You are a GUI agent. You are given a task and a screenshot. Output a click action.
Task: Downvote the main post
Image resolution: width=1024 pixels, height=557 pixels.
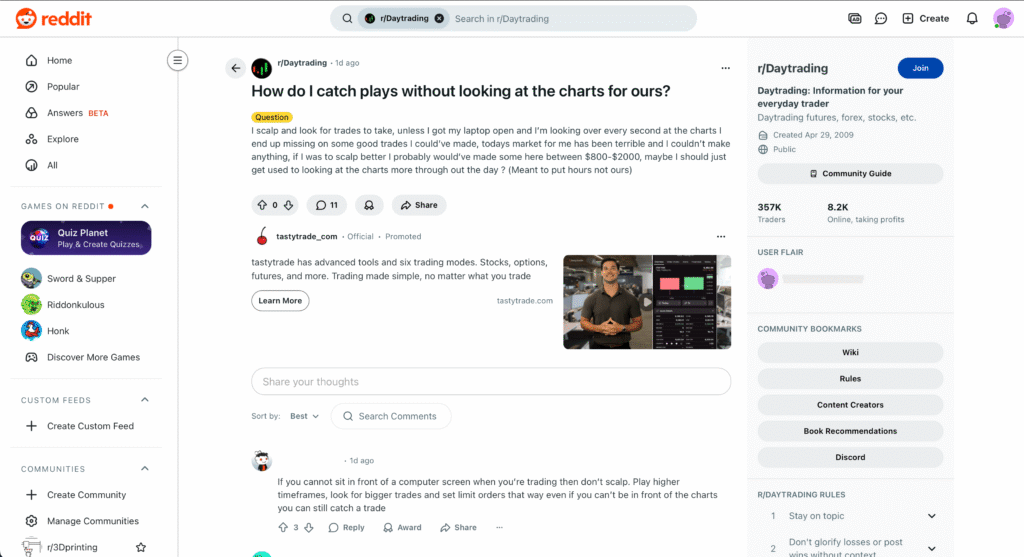click(288, 205)
